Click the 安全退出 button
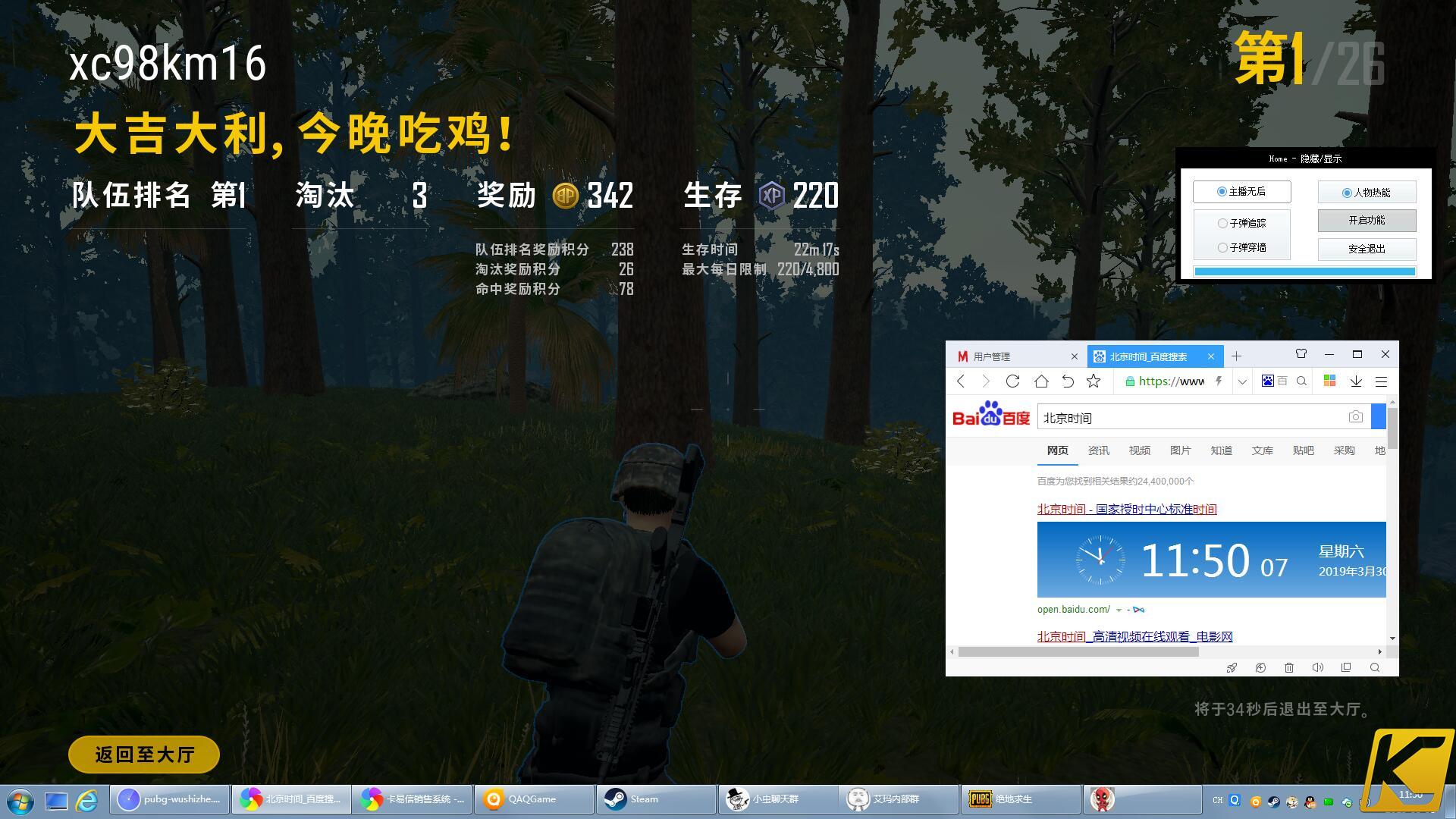The height and width of the screenshot is (819, 1456). 1367,249
